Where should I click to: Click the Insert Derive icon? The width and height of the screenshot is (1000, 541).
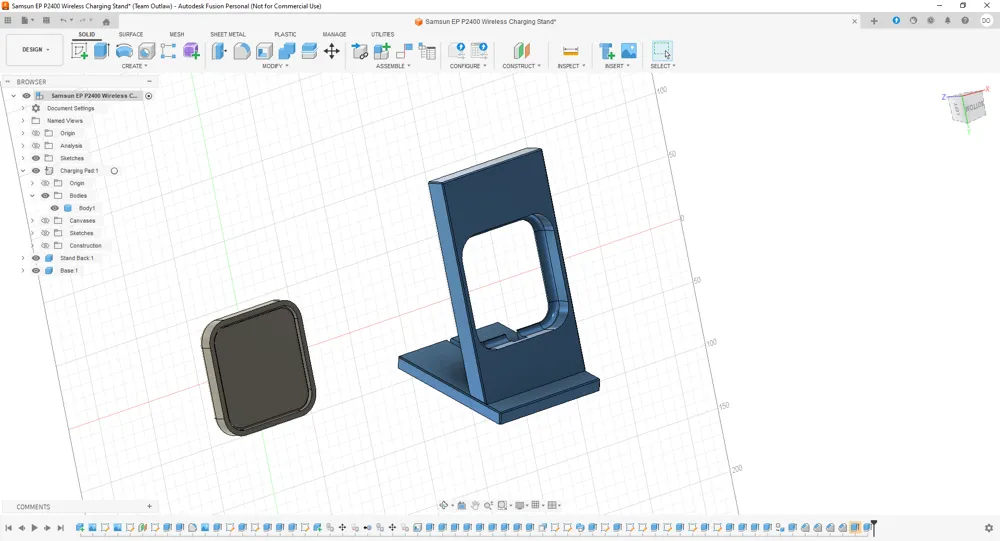click(x=607, y=51)
